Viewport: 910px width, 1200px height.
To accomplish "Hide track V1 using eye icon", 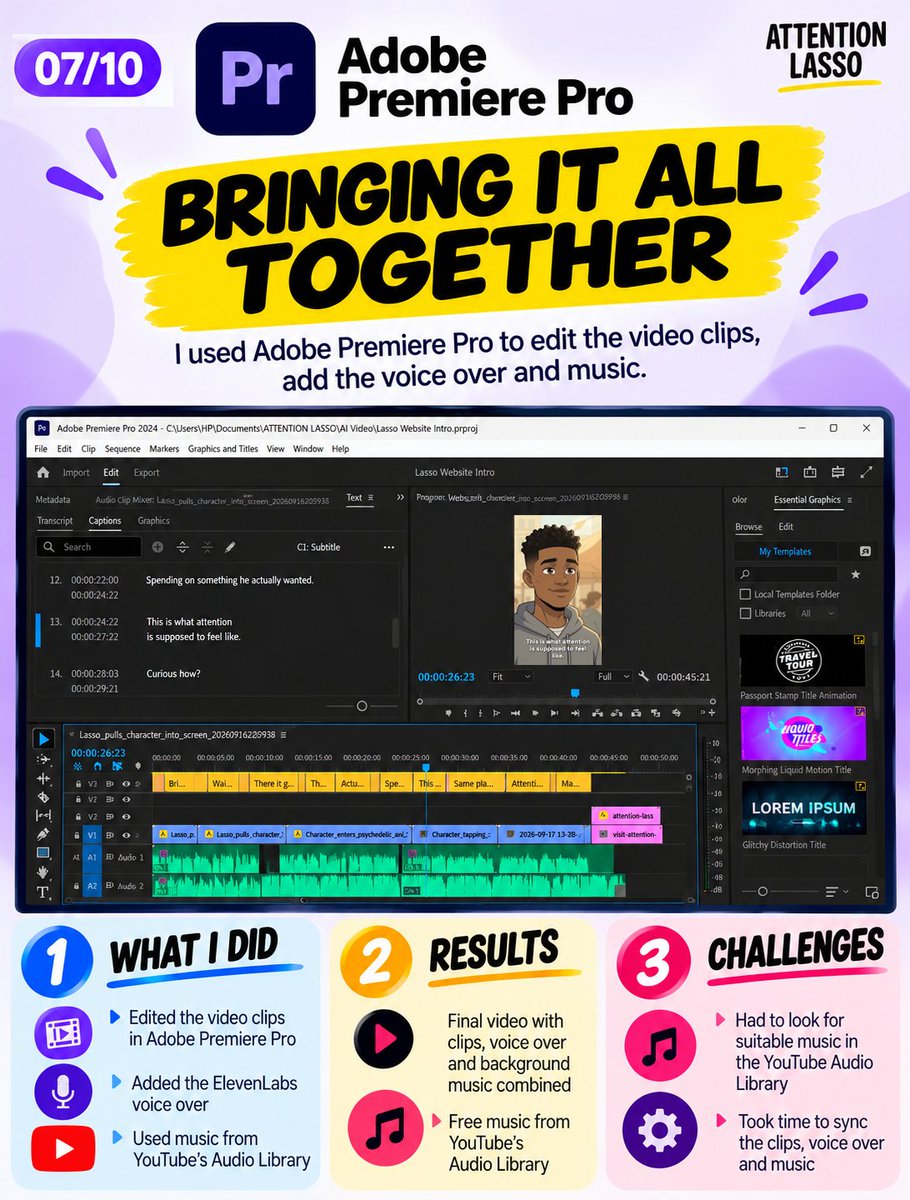I will tap(126, 834).
